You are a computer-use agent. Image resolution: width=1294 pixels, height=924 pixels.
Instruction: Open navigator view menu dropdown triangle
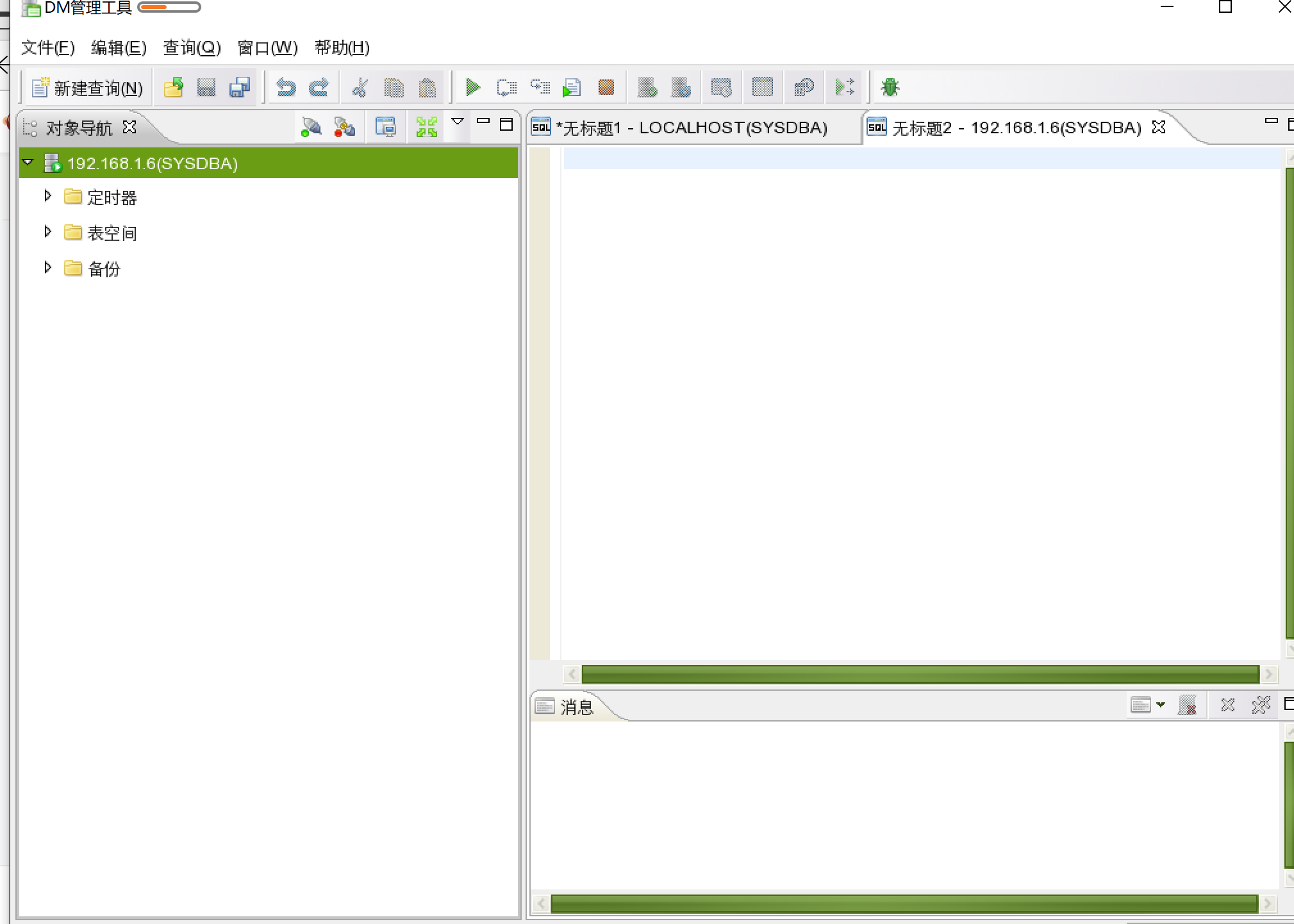click(x=458, y=122)
